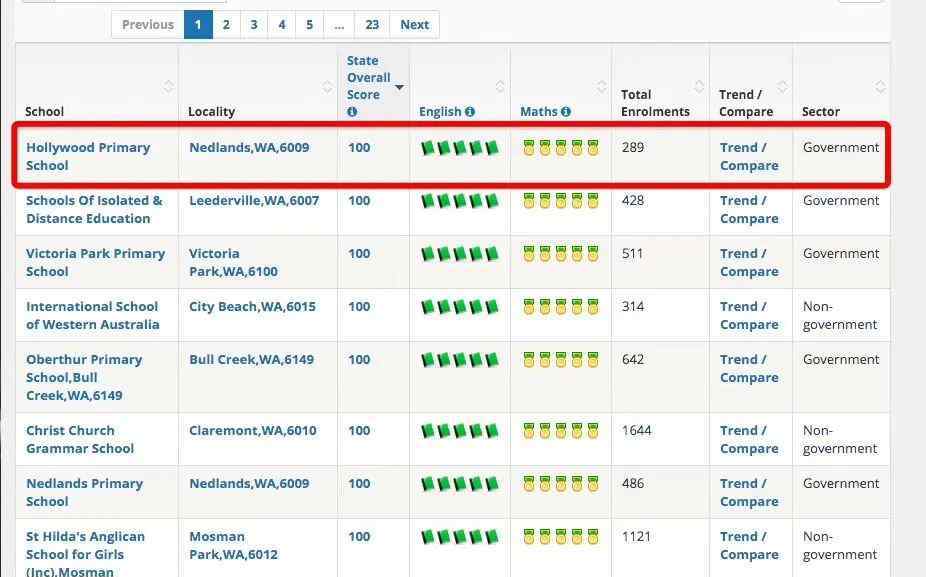Click Victoria Park Primary English book rating
Viewport: 926px width, 577px height.
[x=459, y=254]
